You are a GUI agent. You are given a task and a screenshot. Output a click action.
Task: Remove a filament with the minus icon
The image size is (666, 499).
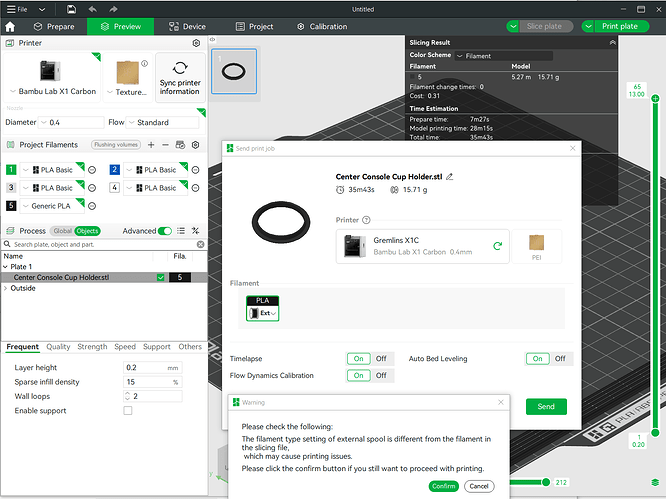click(x=165, y=145)
